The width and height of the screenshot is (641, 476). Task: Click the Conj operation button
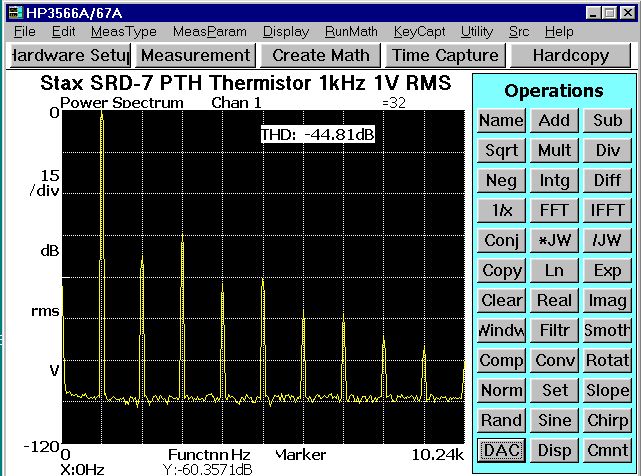pos(501,240)
